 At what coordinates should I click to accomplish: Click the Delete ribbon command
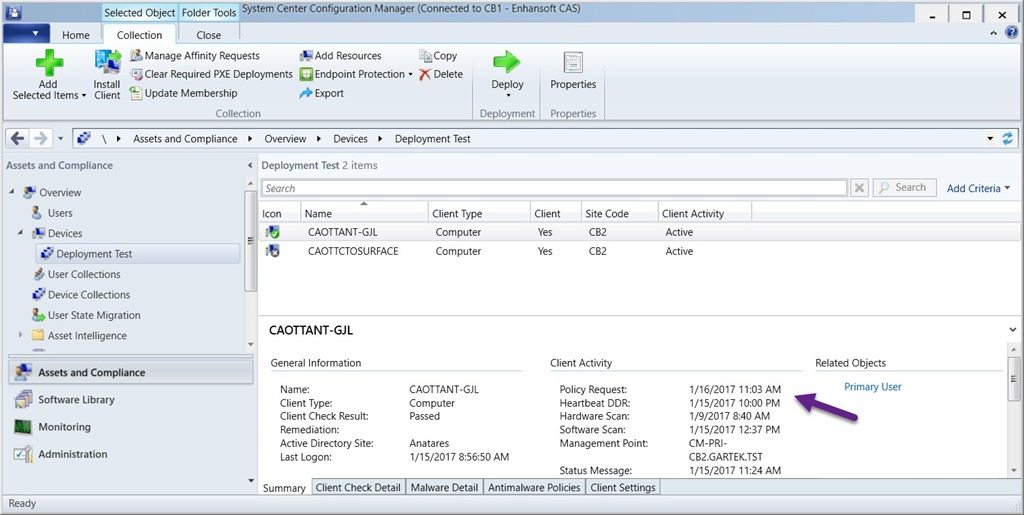[441, 74]
